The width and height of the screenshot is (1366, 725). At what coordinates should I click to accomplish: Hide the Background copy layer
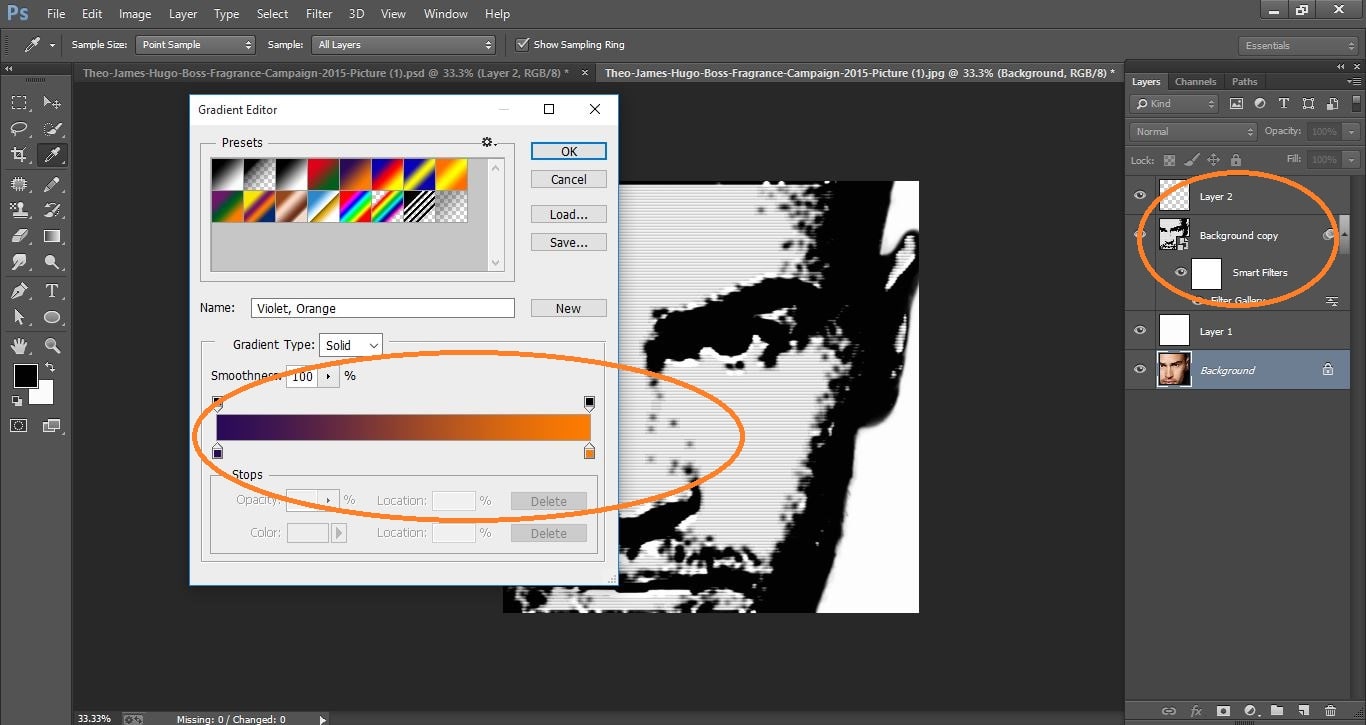coord(1139,235)
